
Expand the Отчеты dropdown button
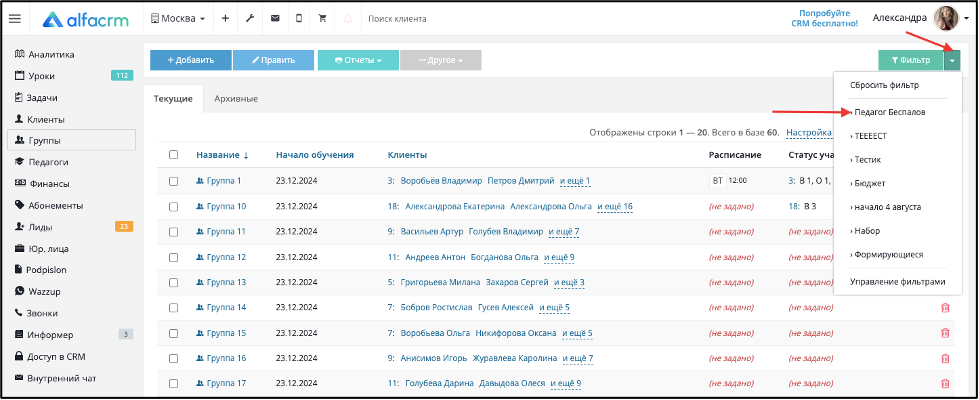tap(358, 61)
